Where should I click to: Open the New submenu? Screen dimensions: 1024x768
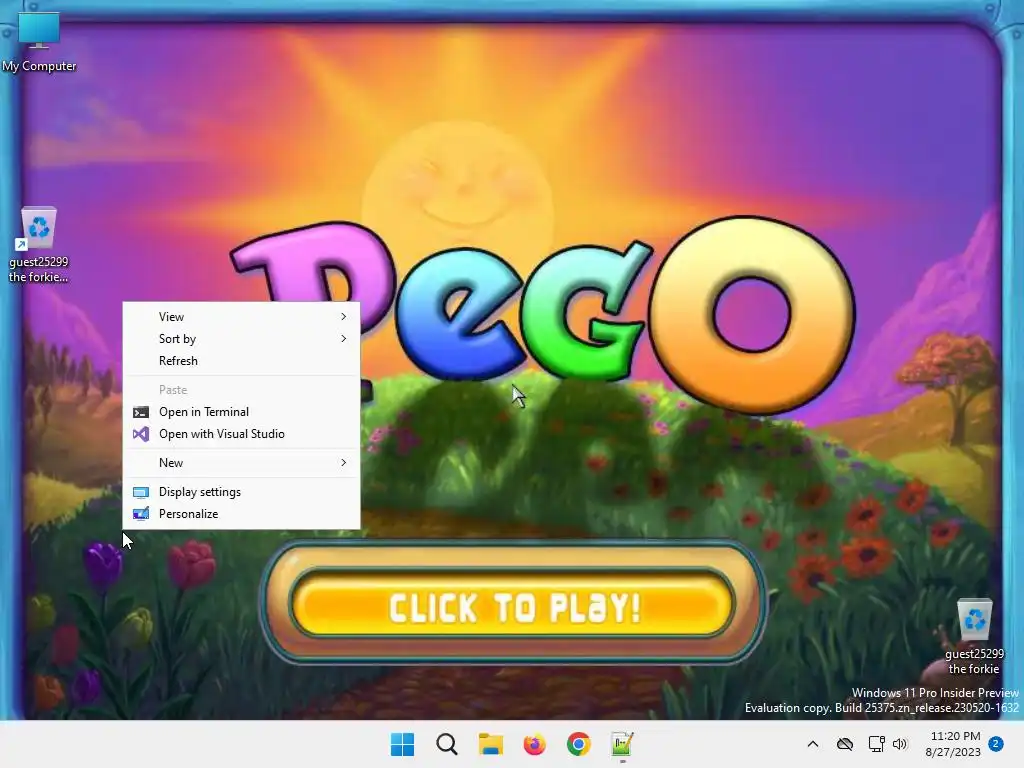pyautogui.click(x=242, y=463)
